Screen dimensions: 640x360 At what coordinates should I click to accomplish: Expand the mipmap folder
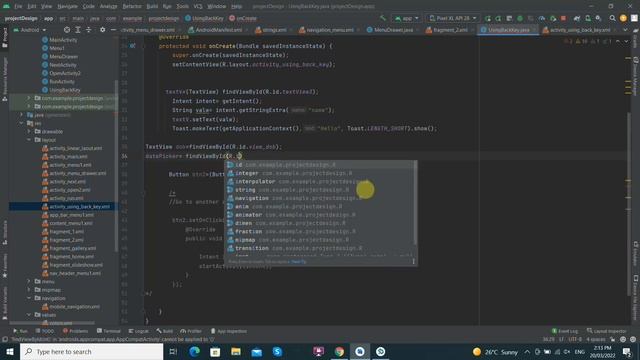(x=29, y=290)
